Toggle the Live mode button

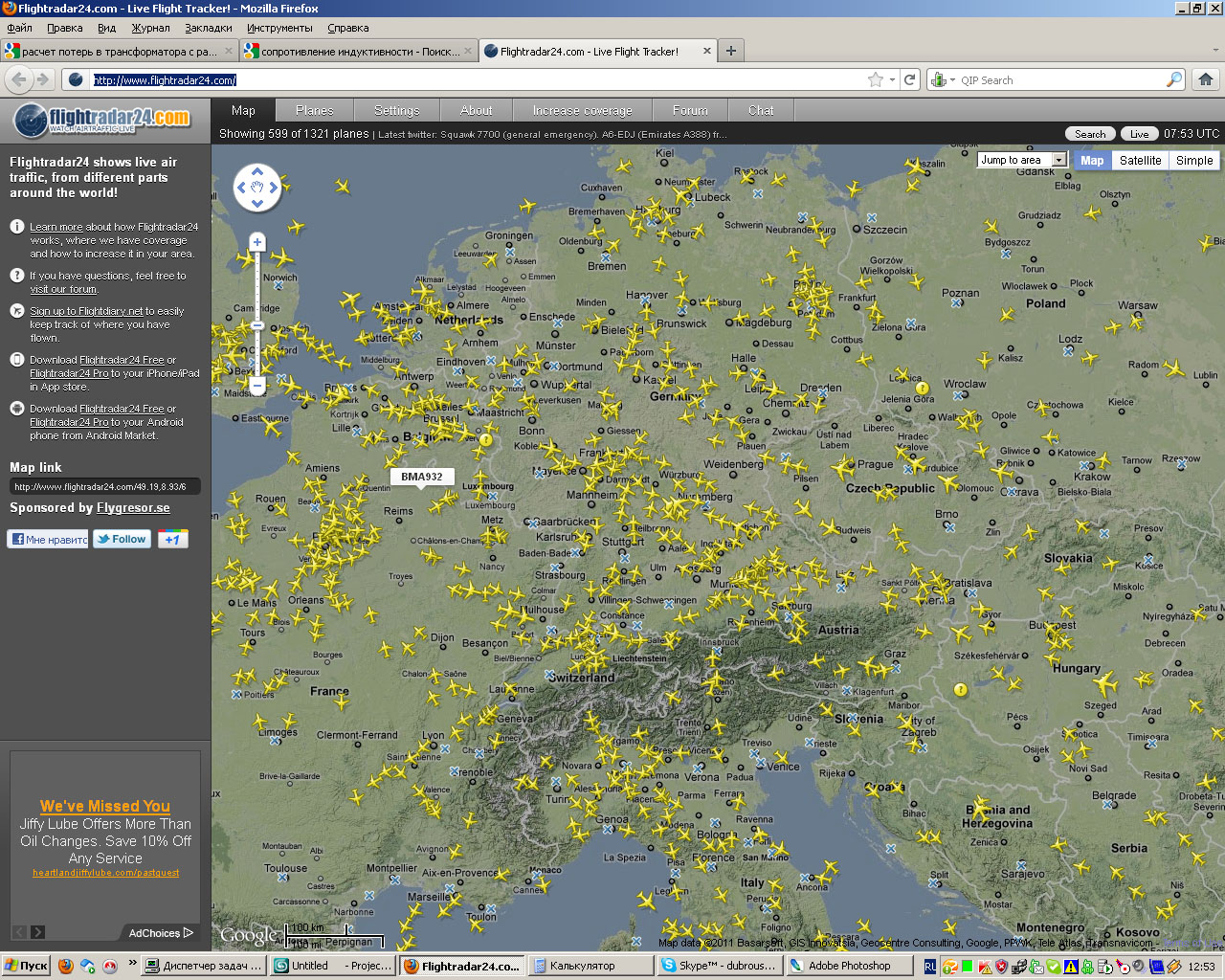[1139, 134]
